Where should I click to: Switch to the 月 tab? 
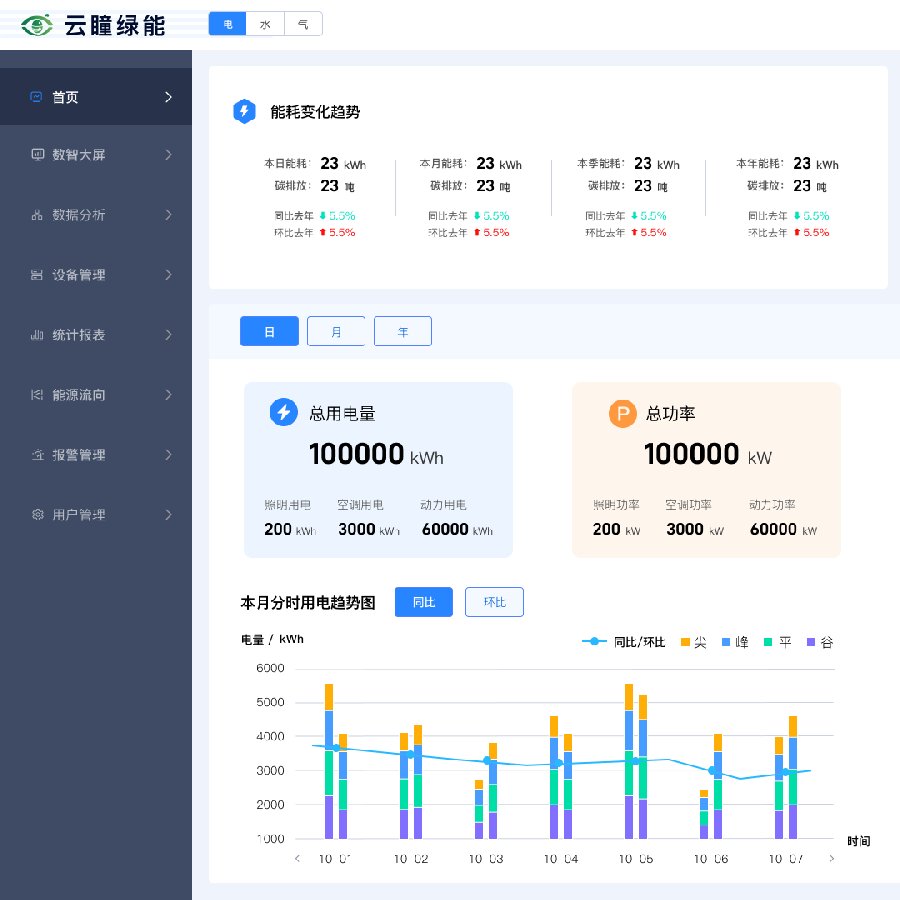(335, 331)
